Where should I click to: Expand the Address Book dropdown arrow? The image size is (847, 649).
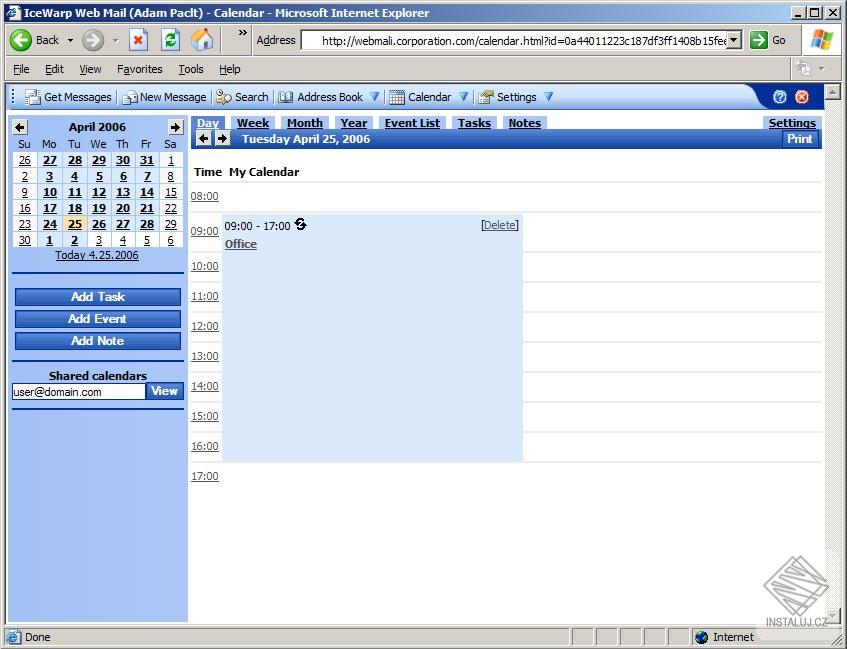click(374, 97)
